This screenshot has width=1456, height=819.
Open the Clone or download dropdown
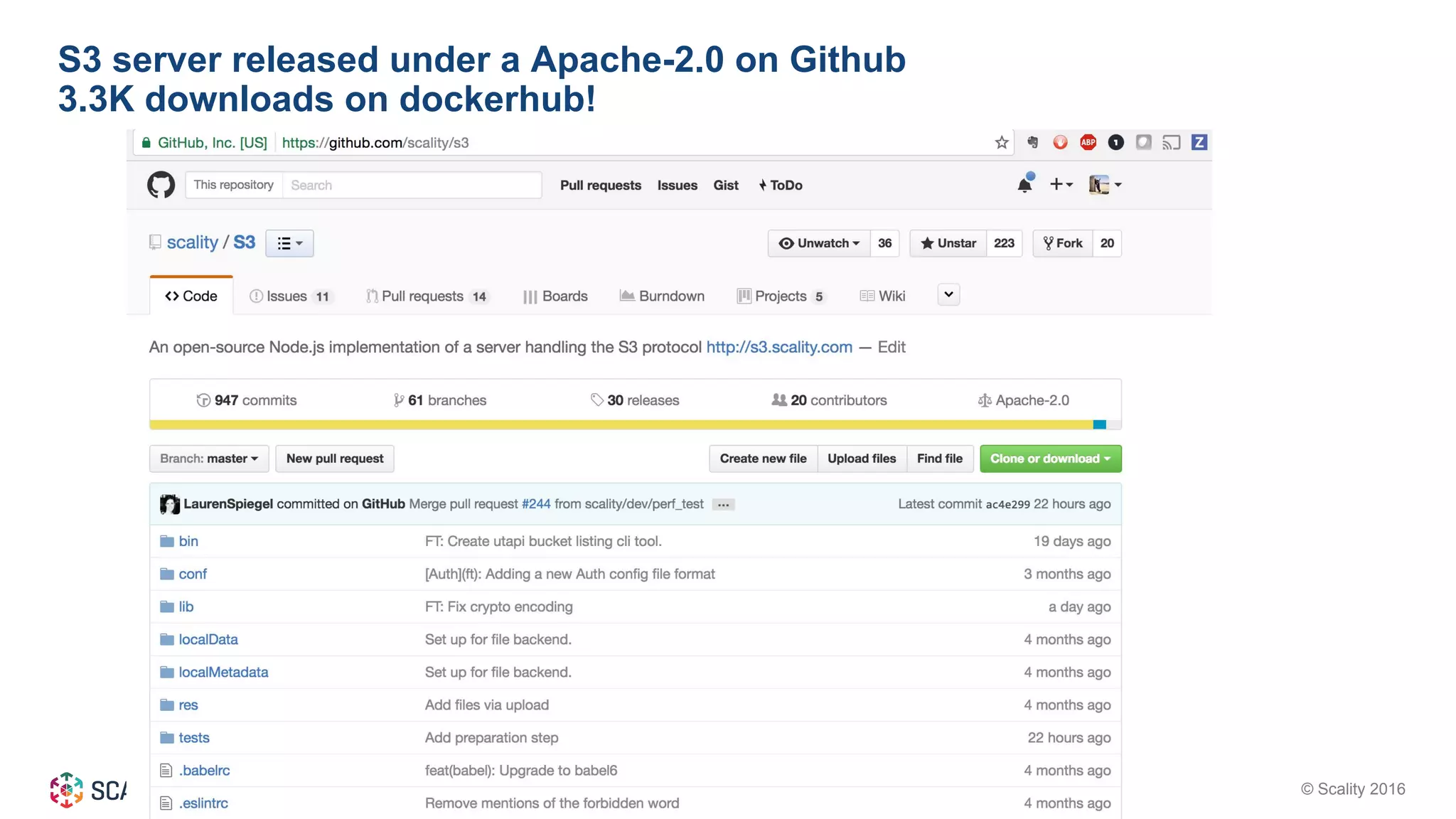(x=1051, y=459)
